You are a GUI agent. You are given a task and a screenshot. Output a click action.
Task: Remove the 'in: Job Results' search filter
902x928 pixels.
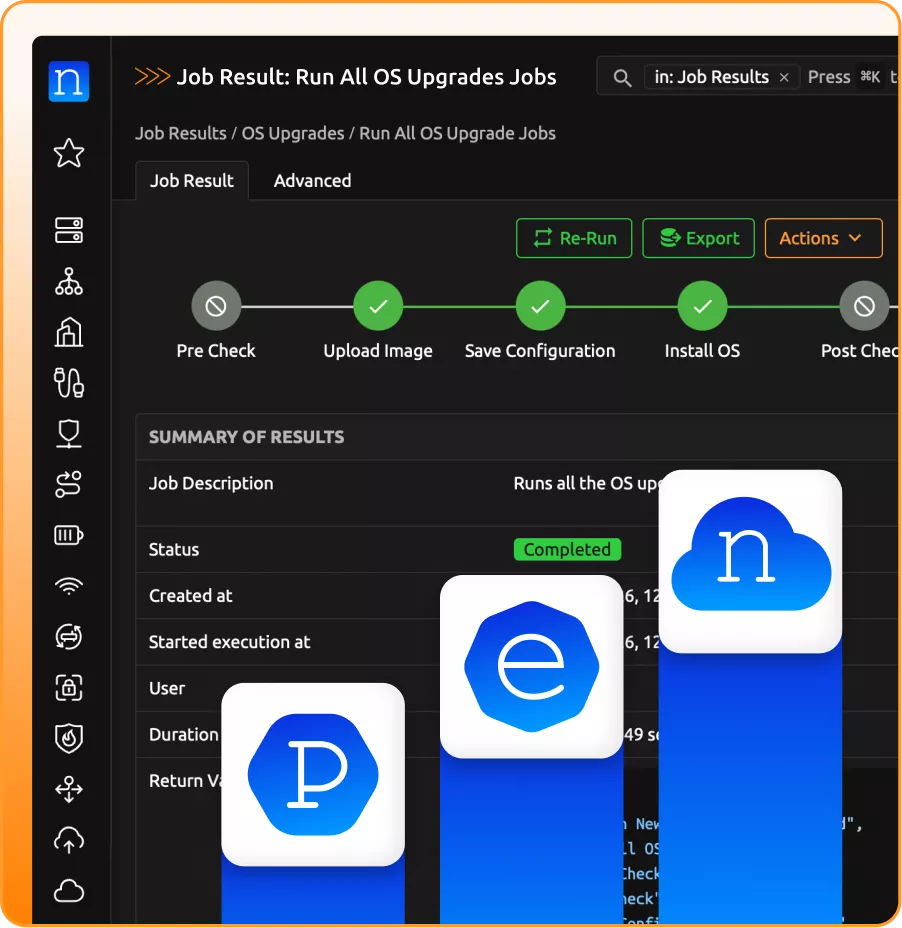(784, 77)
